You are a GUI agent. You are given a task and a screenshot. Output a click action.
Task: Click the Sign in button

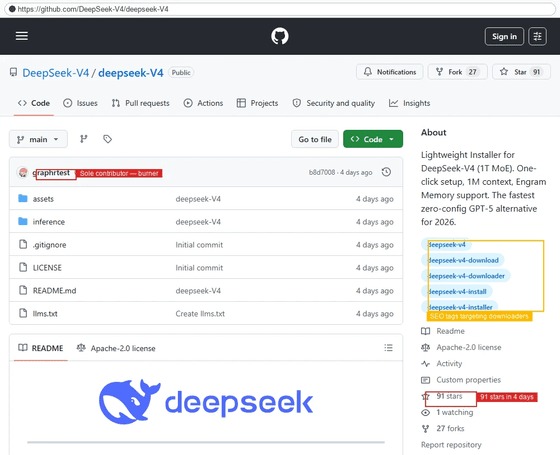click(504, 36)
